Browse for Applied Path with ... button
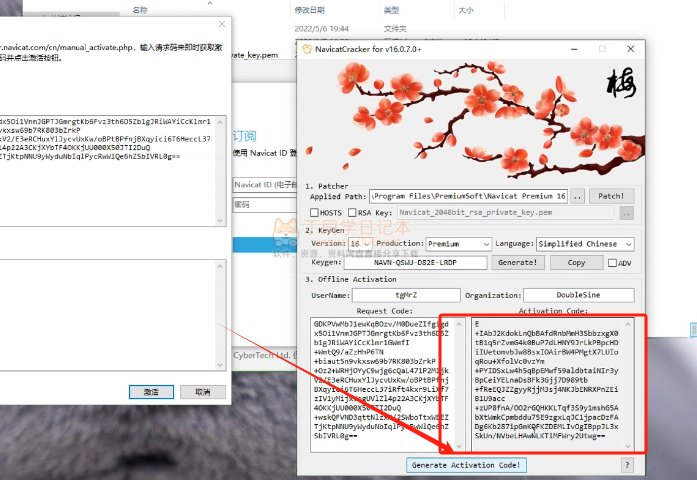 point(577,196)
